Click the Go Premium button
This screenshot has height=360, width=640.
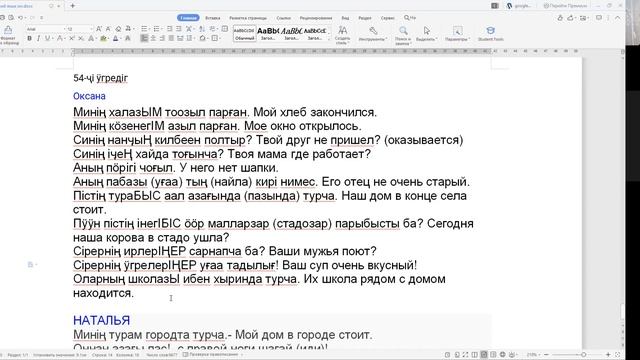click(x=565, y=6)
